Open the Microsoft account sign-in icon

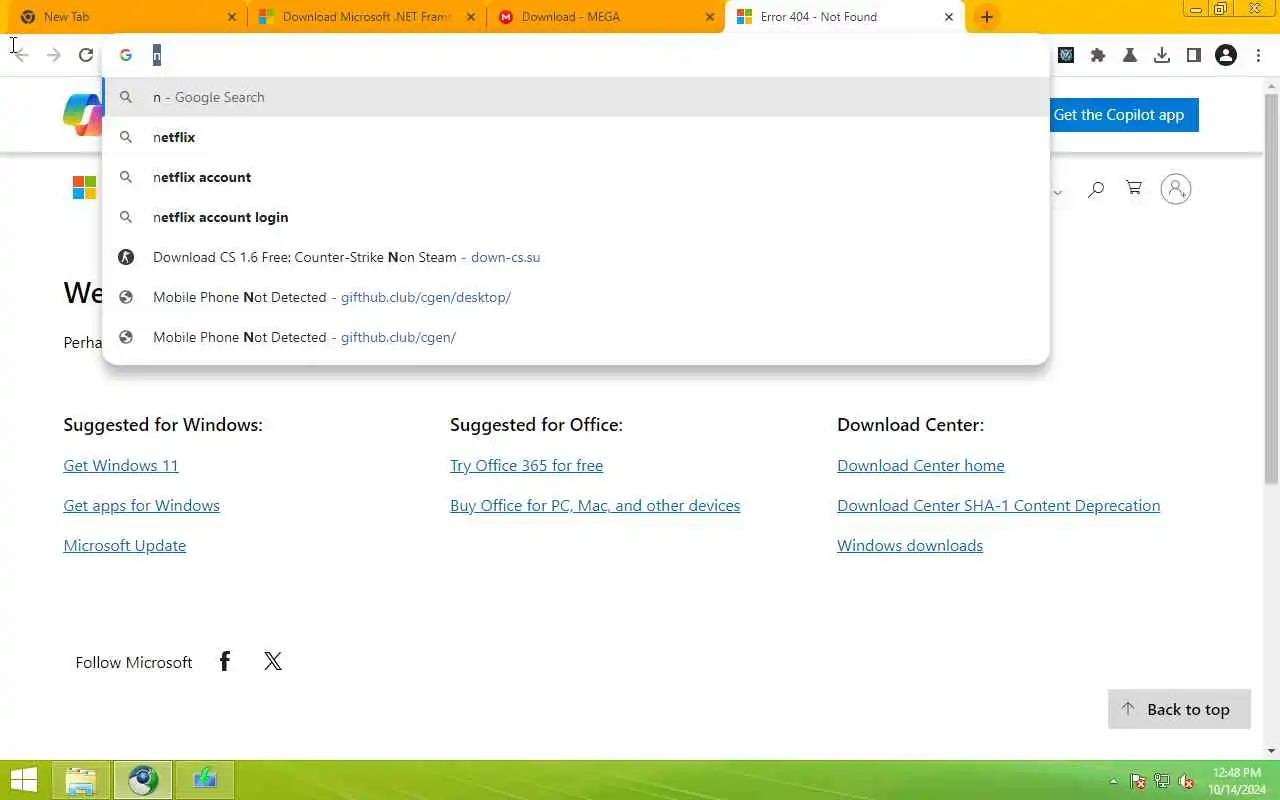click(x=1176, y=189)
